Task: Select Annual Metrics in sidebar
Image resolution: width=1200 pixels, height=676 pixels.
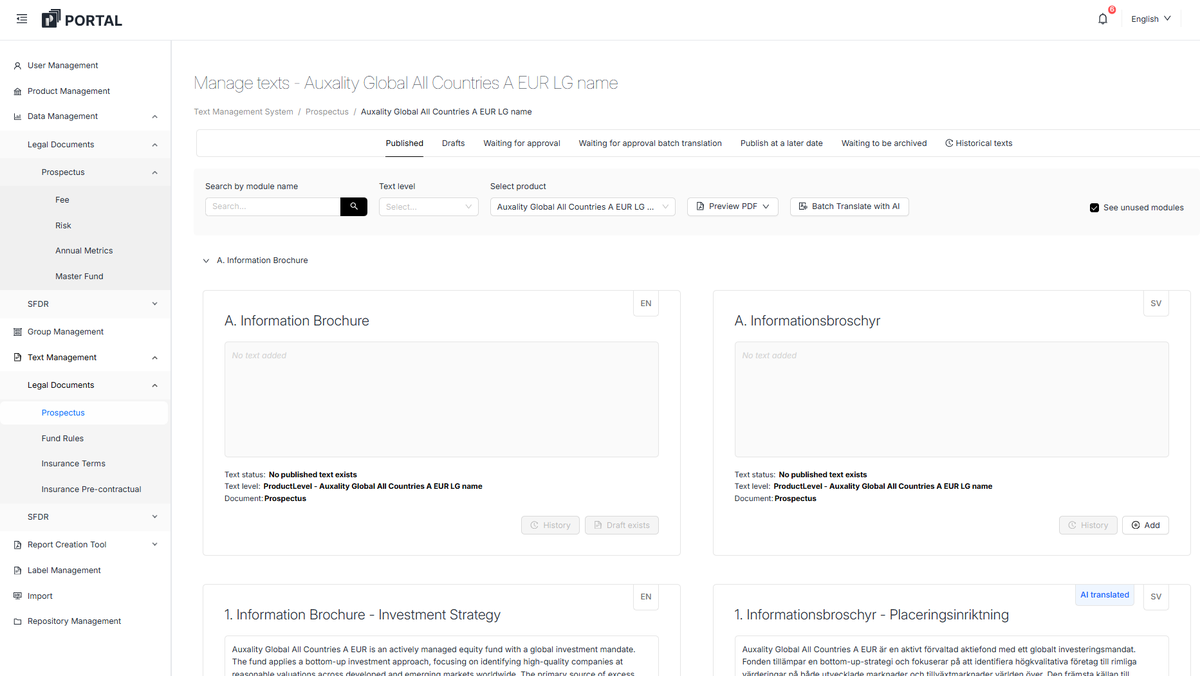Action: 84,251
